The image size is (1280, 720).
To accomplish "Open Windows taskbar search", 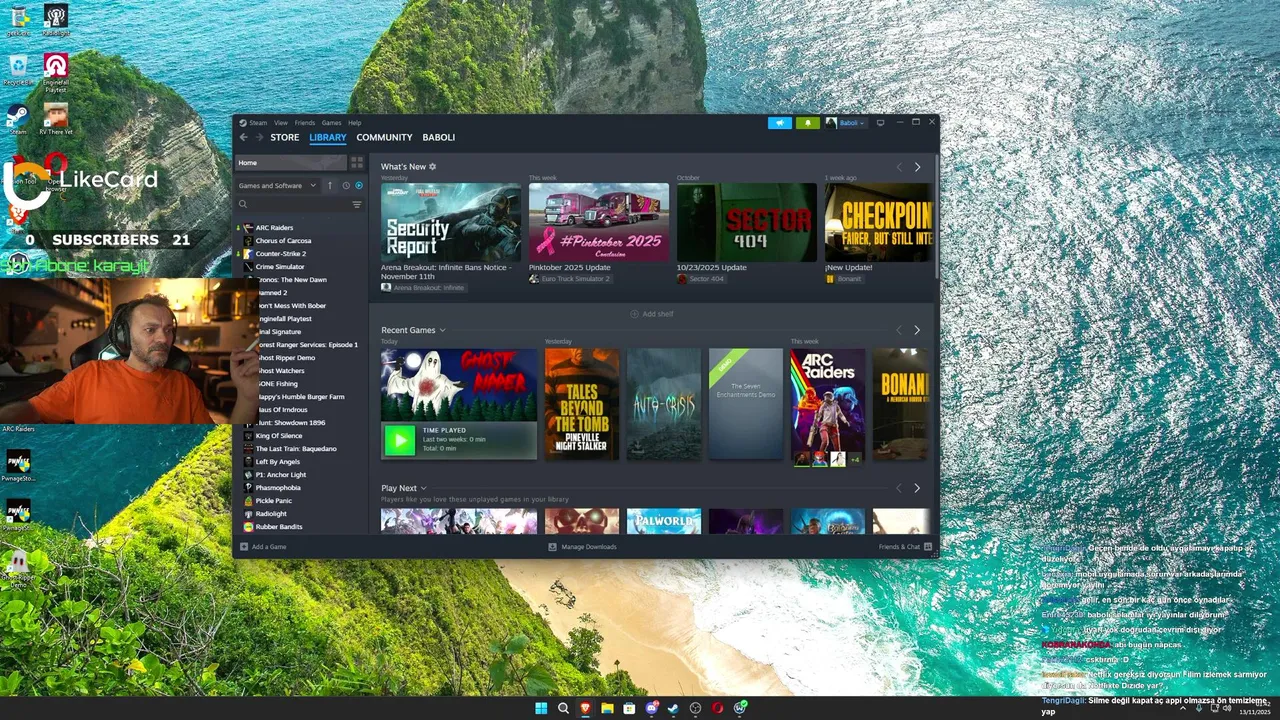I will pyautogui.click(x=563, y=708).
